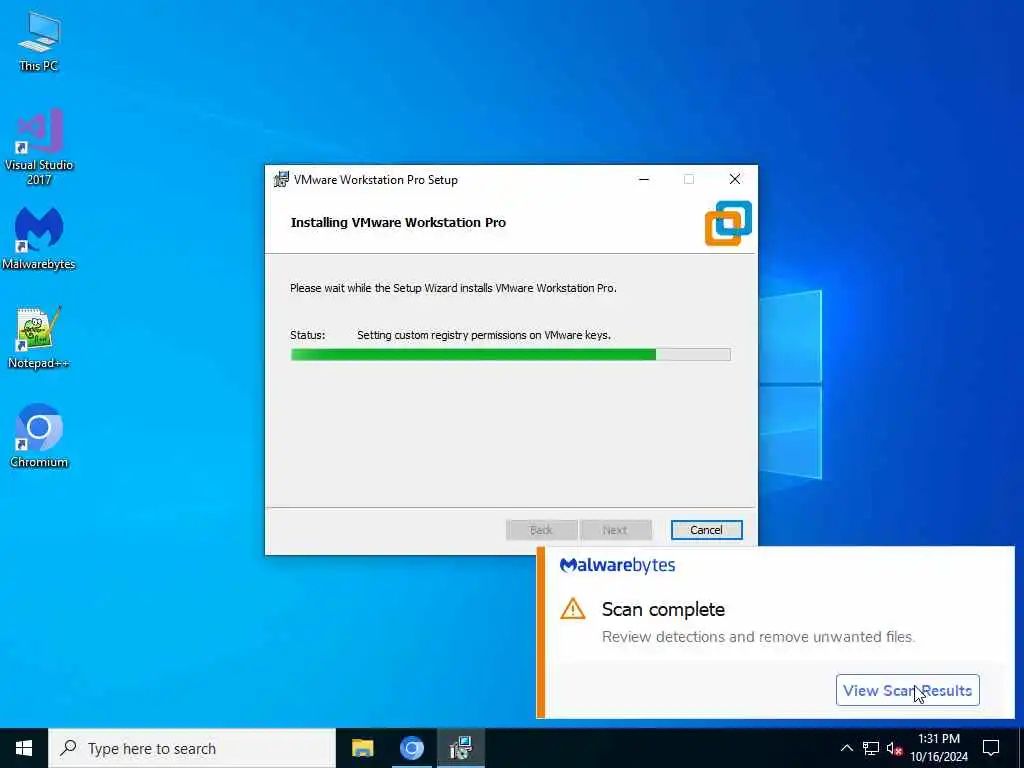Click Cancel in the VMware setup
The image size is (1024, 768).
click(x=707, y=530)
